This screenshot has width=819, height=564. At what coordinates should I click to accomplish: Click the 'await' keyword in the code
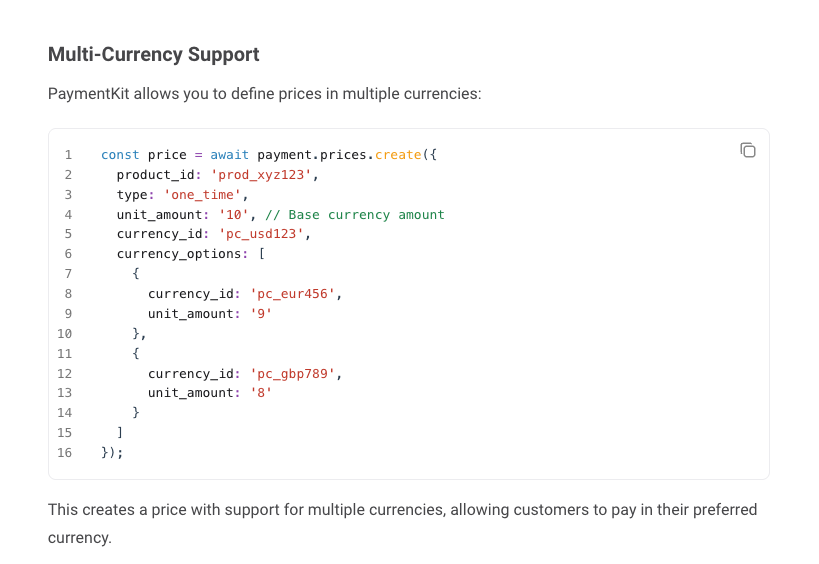coord(230,155)
